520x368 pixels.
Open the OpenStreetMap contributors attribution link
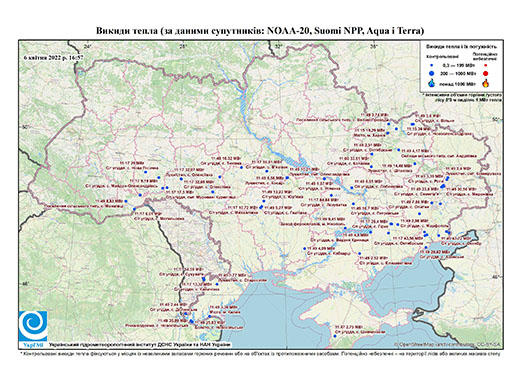click(x=448, y=344)
